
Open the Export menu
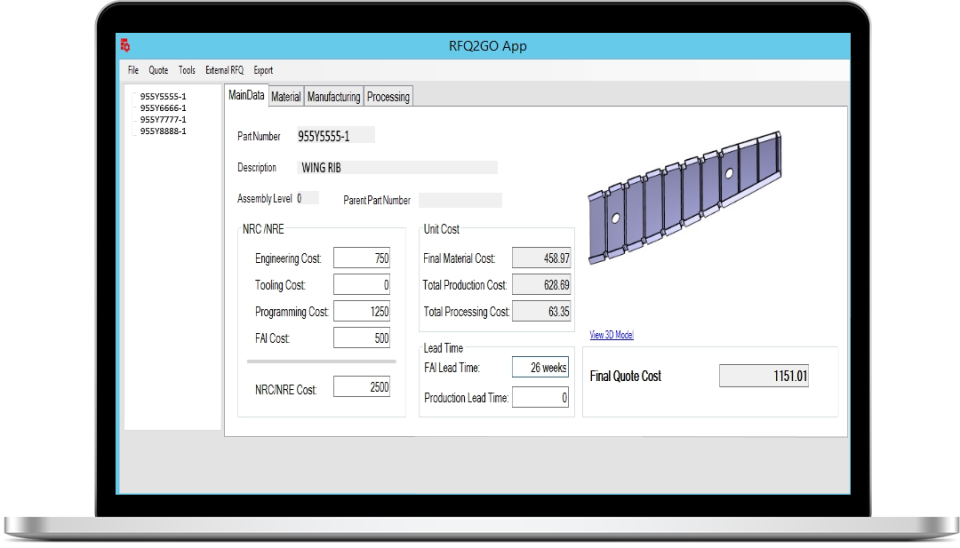[x=263, y=70]
